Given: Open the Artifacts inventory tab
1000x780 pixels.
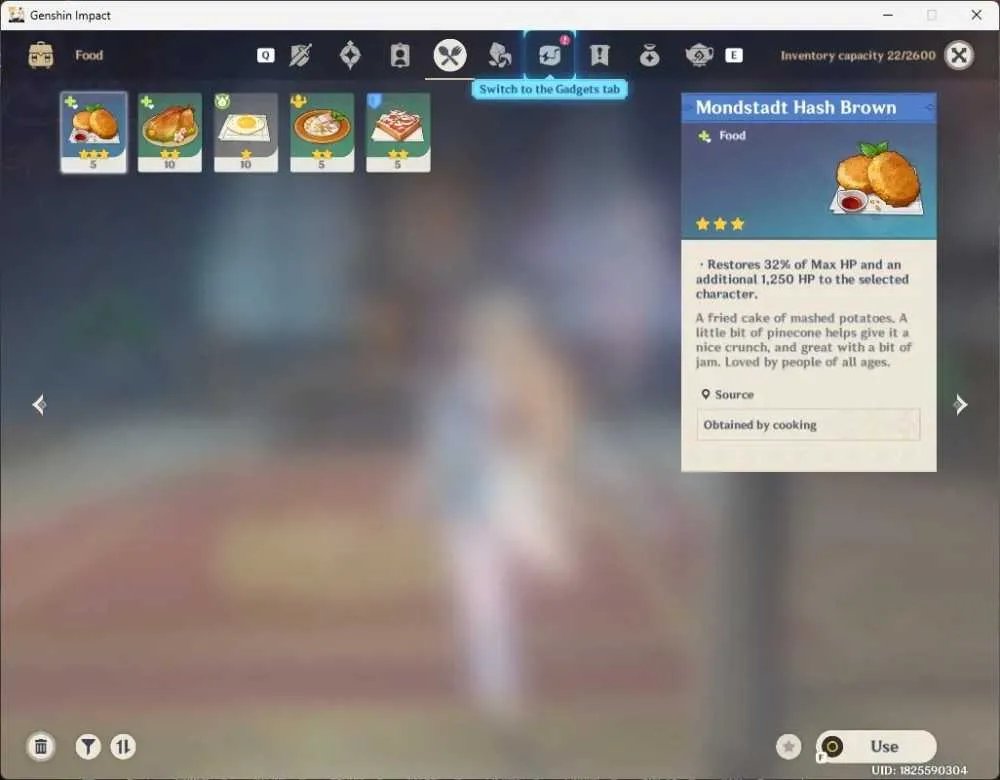Looking at the screenshot, I should click(350, 55).
